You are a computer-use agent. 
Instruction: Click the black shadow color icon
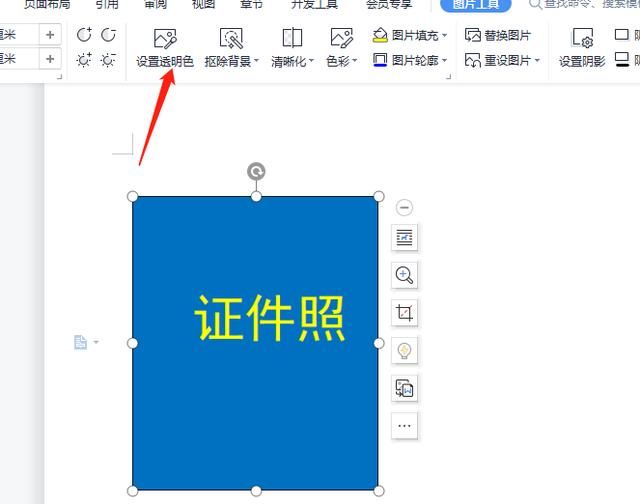point(622,60)
